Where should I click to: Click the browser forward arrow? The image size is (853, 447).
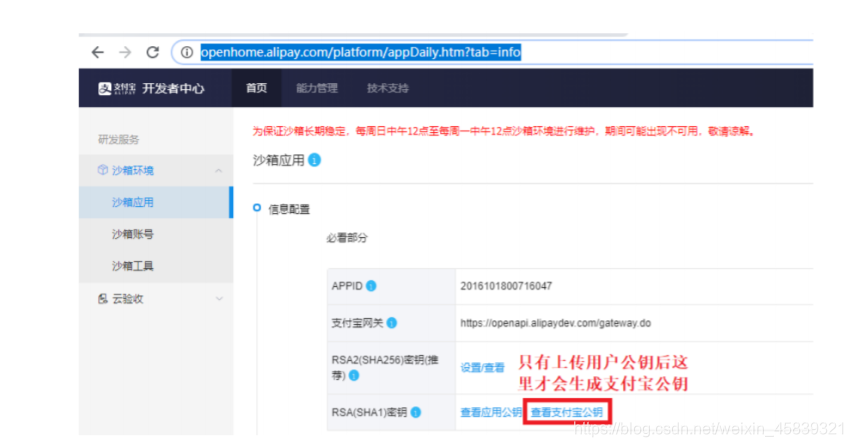pyautogui.click(x=125, y=52)
